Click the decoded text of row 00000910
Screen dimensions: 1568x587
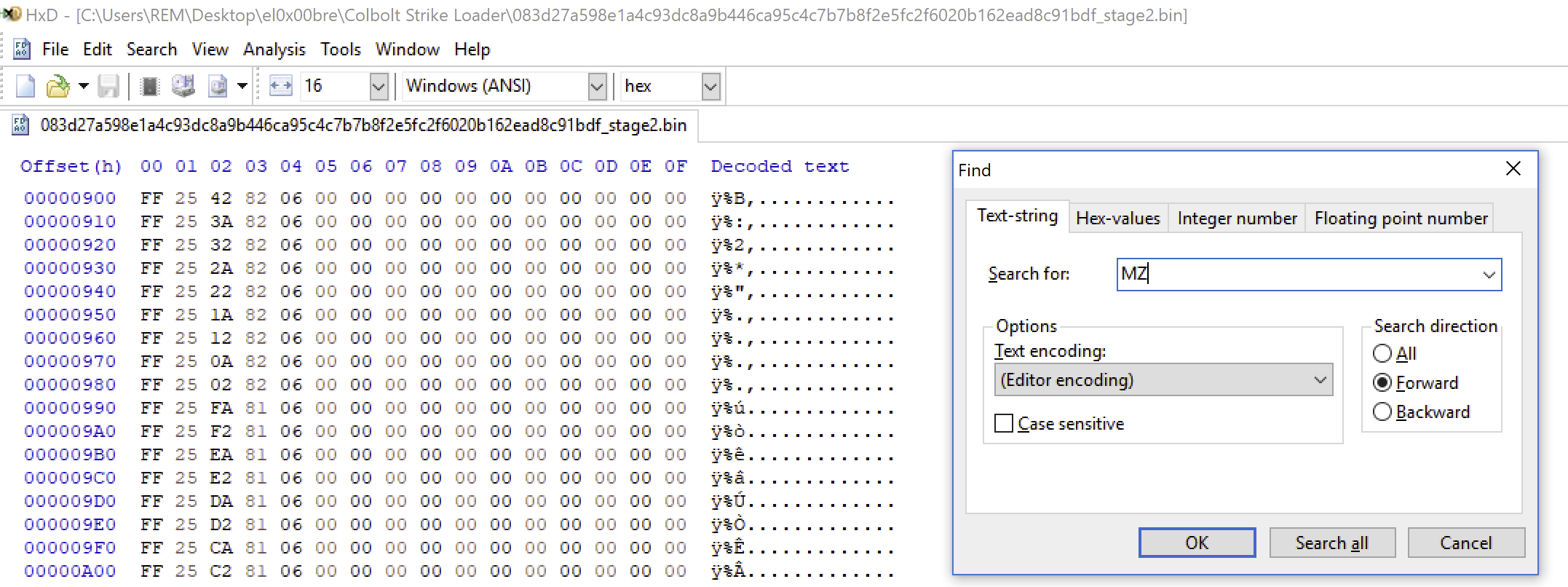pyautogui.click(x=802, y=222)
